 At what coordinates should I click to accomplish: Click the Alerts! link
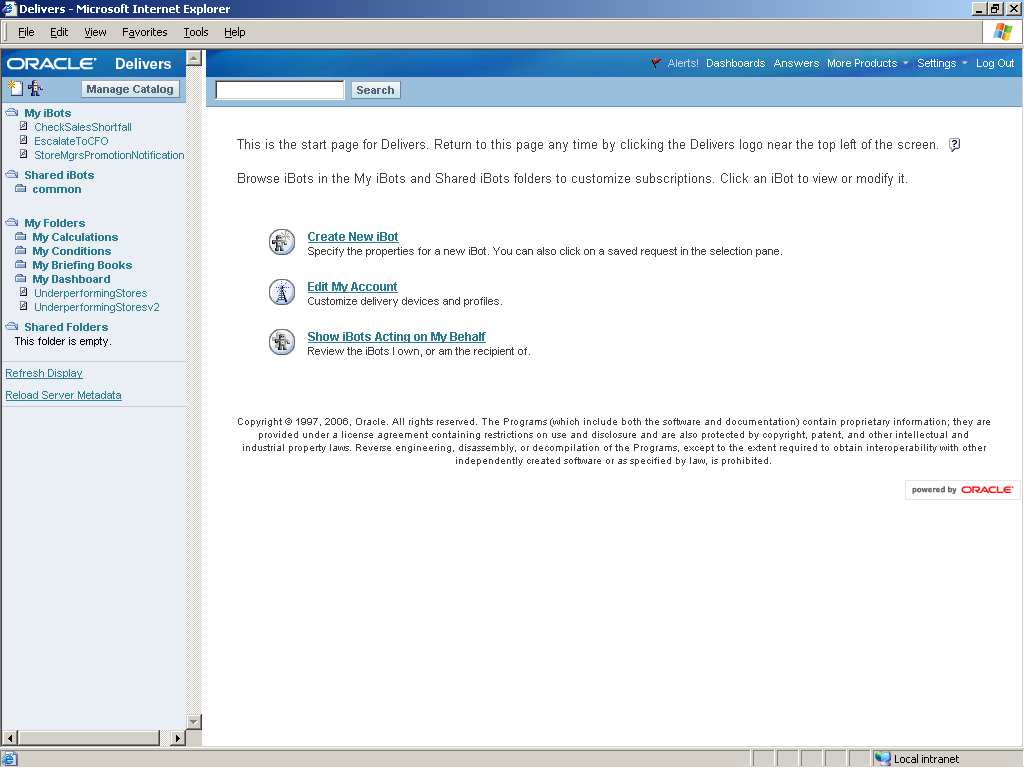pos(683,63)
